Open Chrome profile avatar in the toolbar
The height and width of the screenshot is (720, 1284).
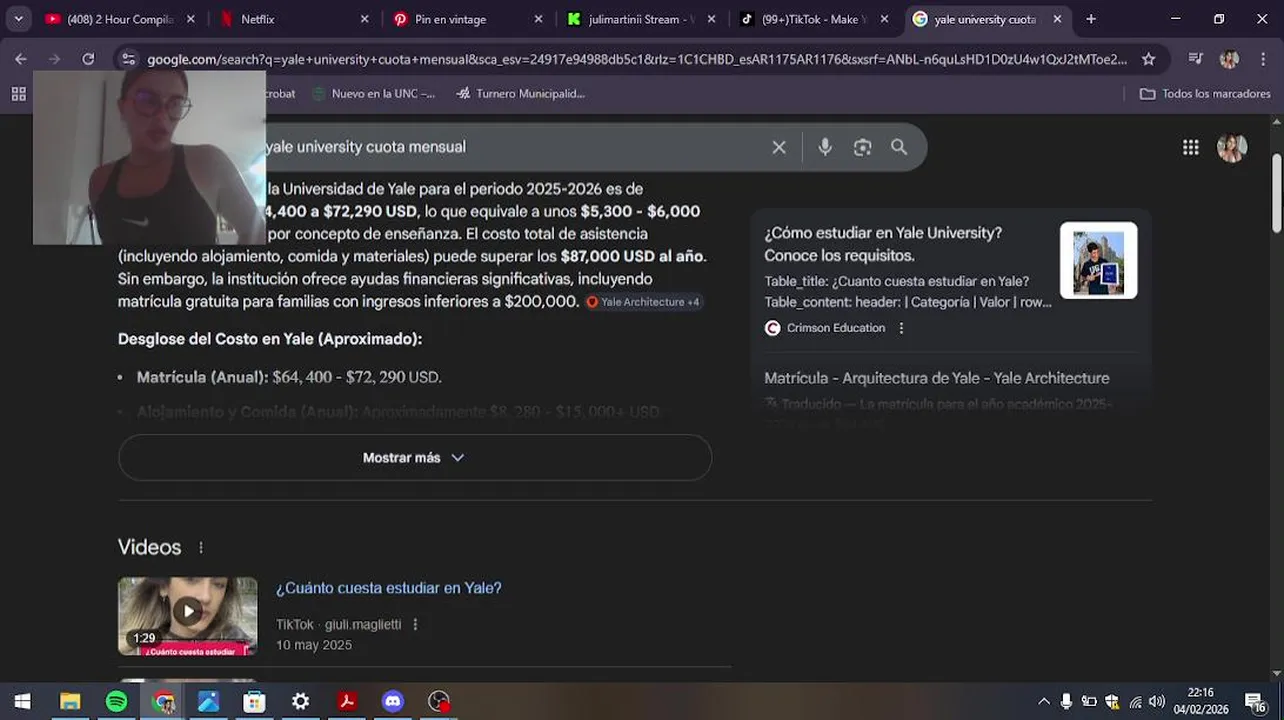click(1229, 59)
